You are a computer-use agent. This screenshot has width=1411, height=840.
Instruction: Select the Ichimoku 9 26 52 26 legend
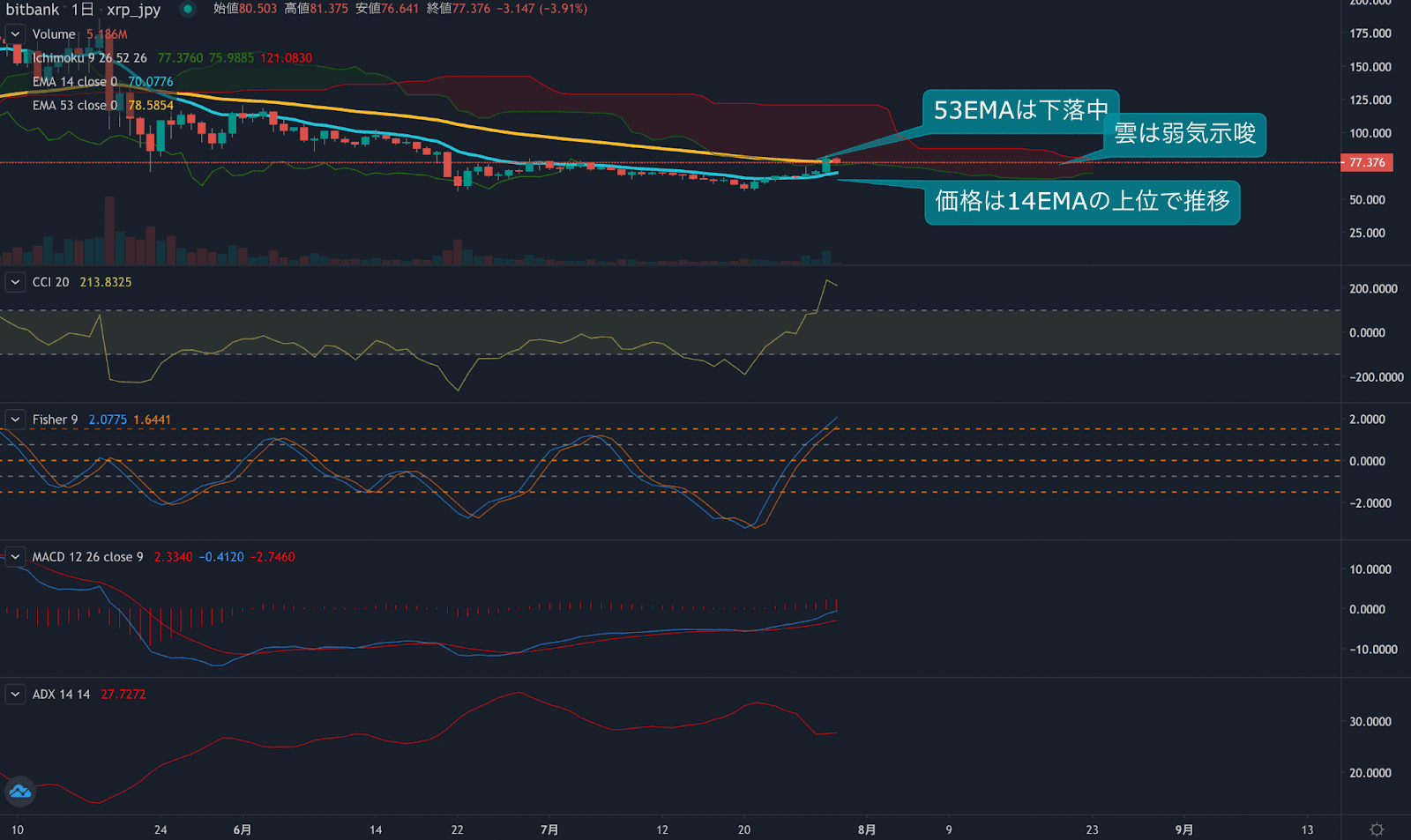[89, 58]
